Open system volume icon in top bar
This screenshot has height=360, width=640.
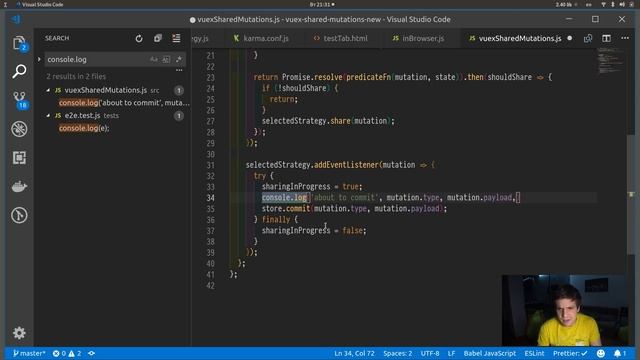point(622,4)
